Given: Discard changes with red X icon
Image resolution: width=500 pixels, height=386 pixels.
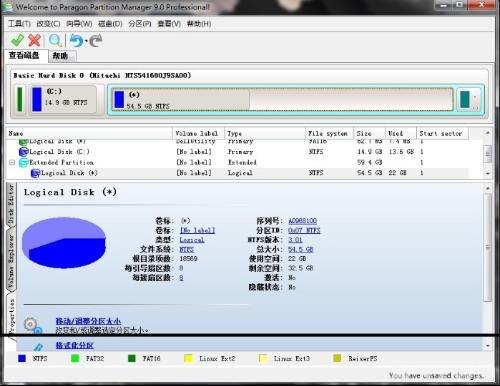Looking at the screenshot, I should point(35,40).
